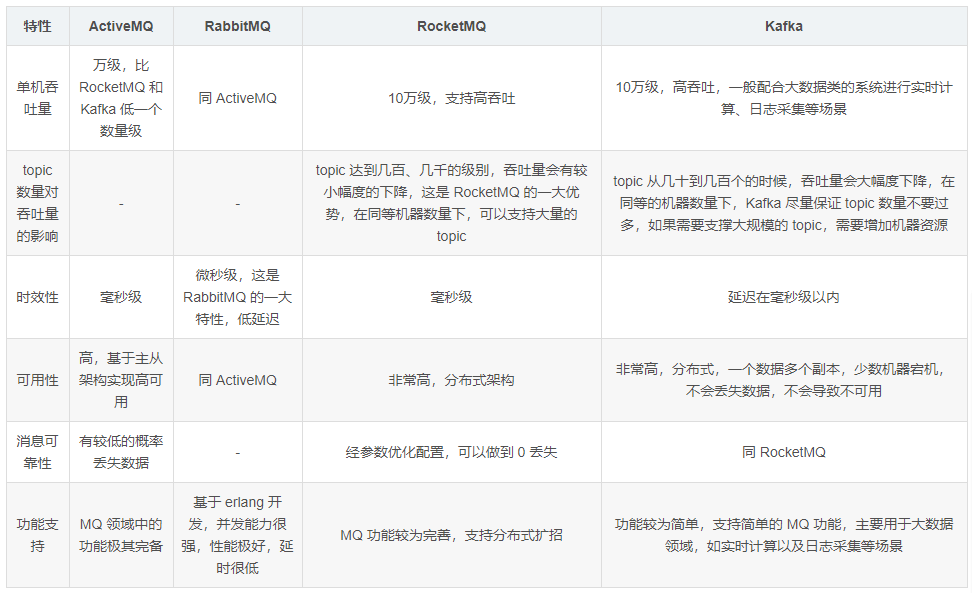The image size is (972, 593).
Task: Select the RocketMQ column header
Action: pyautogui.click(x=451, y=27)
